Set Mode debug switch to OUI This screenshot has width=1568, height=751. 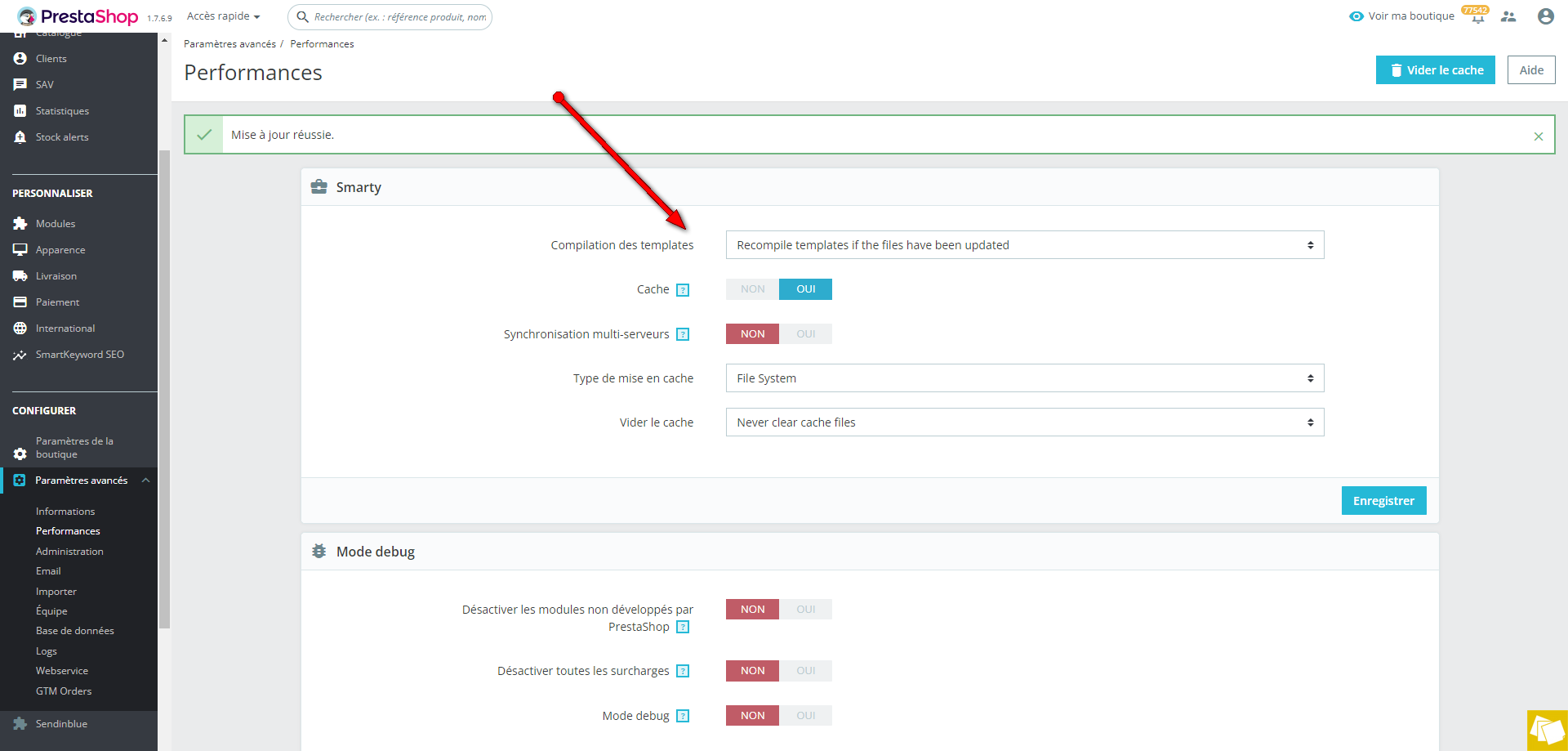point(806,715)
